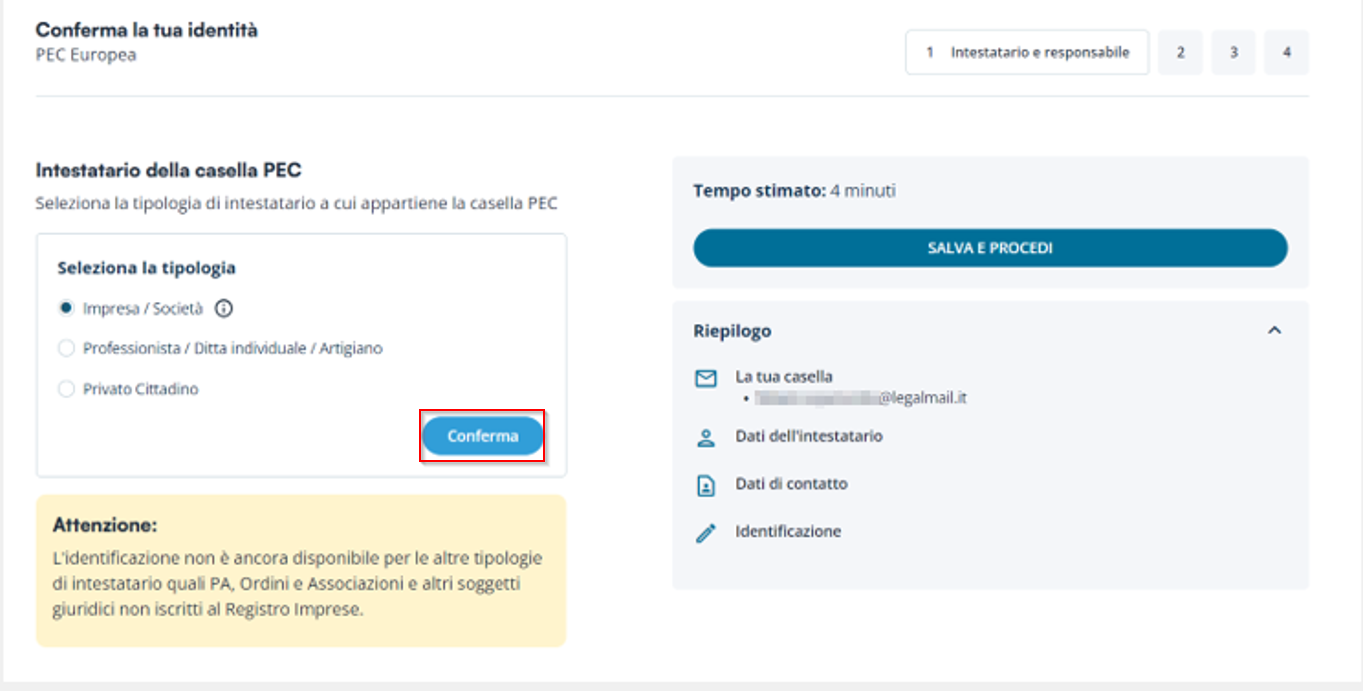
Task: Choose the Privato Cittadino radio option
Action: coord(66,390)
